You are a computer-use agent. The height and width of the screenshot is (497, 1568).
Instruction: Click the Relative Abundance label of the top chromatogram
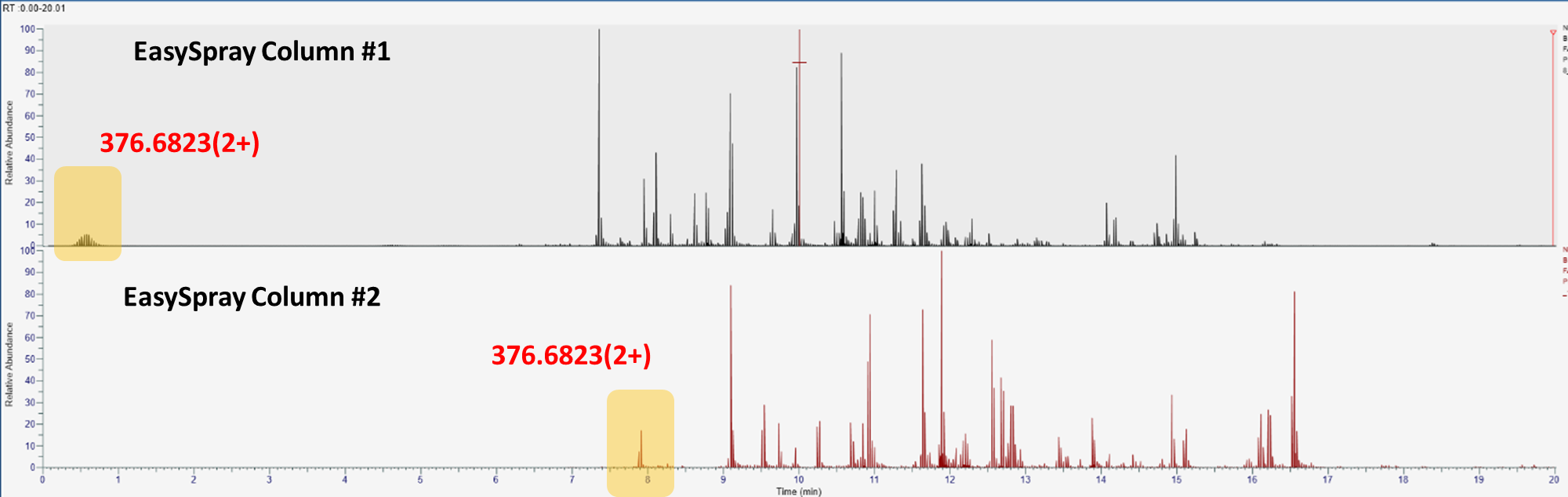click(9, 143)
